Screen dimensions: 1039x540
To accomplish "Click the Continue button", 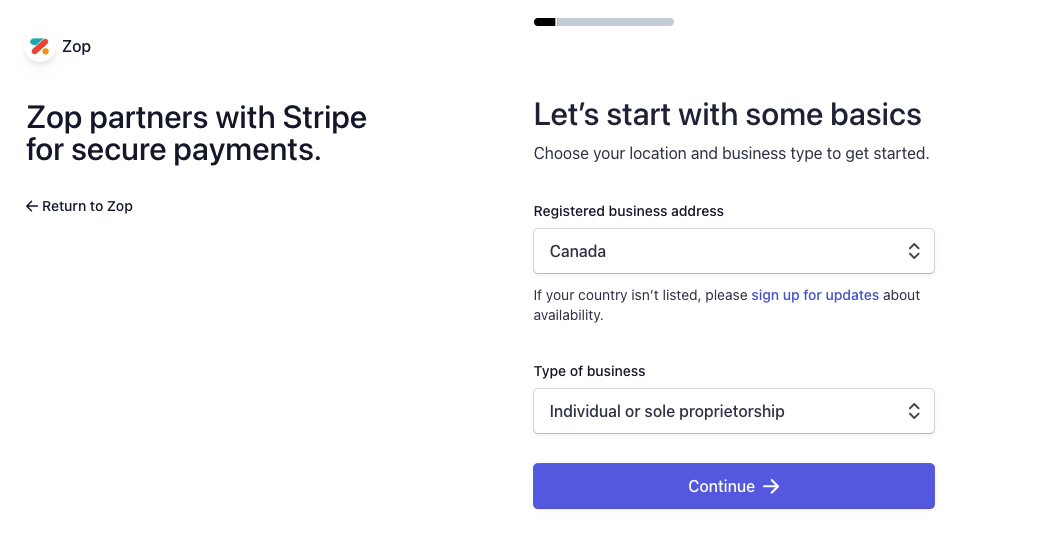I will (x=734, y=486).
